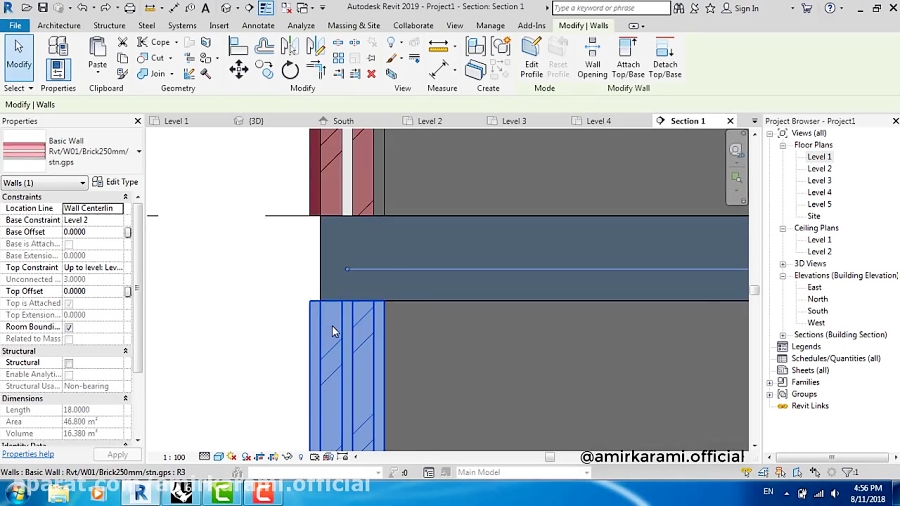Expand the Sections (Building Section) node

click(783, 335)
